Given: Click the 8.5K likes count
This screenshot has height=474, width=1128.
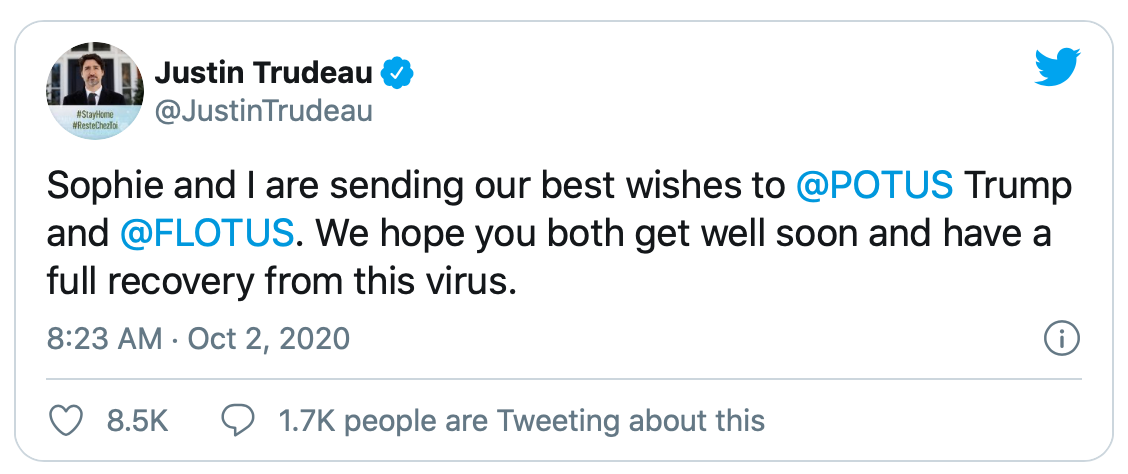Looking at the screenshot, I should pos(137,421).
